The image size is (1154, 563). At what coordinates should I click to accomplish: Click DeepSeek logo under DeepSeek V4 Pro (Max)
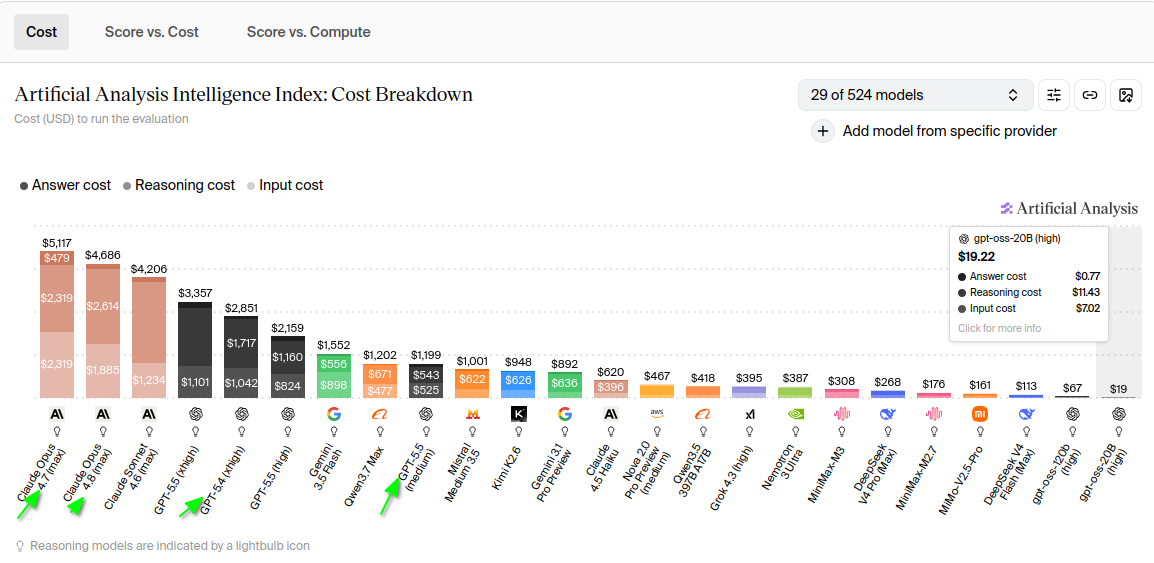pos(888,414)
